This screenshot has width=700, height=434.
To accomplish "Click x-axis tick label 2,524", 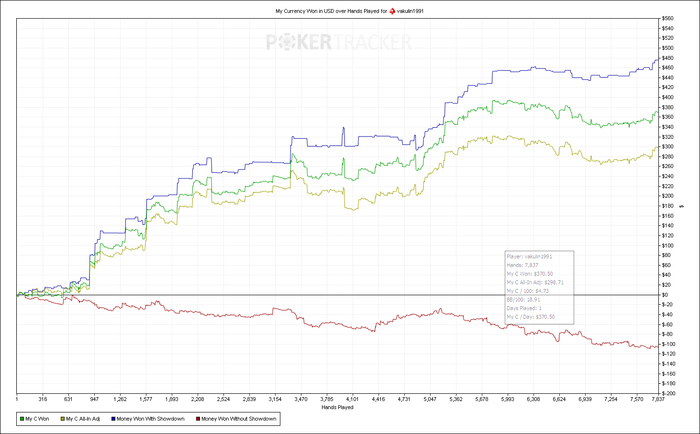I will tap(223, 399).
